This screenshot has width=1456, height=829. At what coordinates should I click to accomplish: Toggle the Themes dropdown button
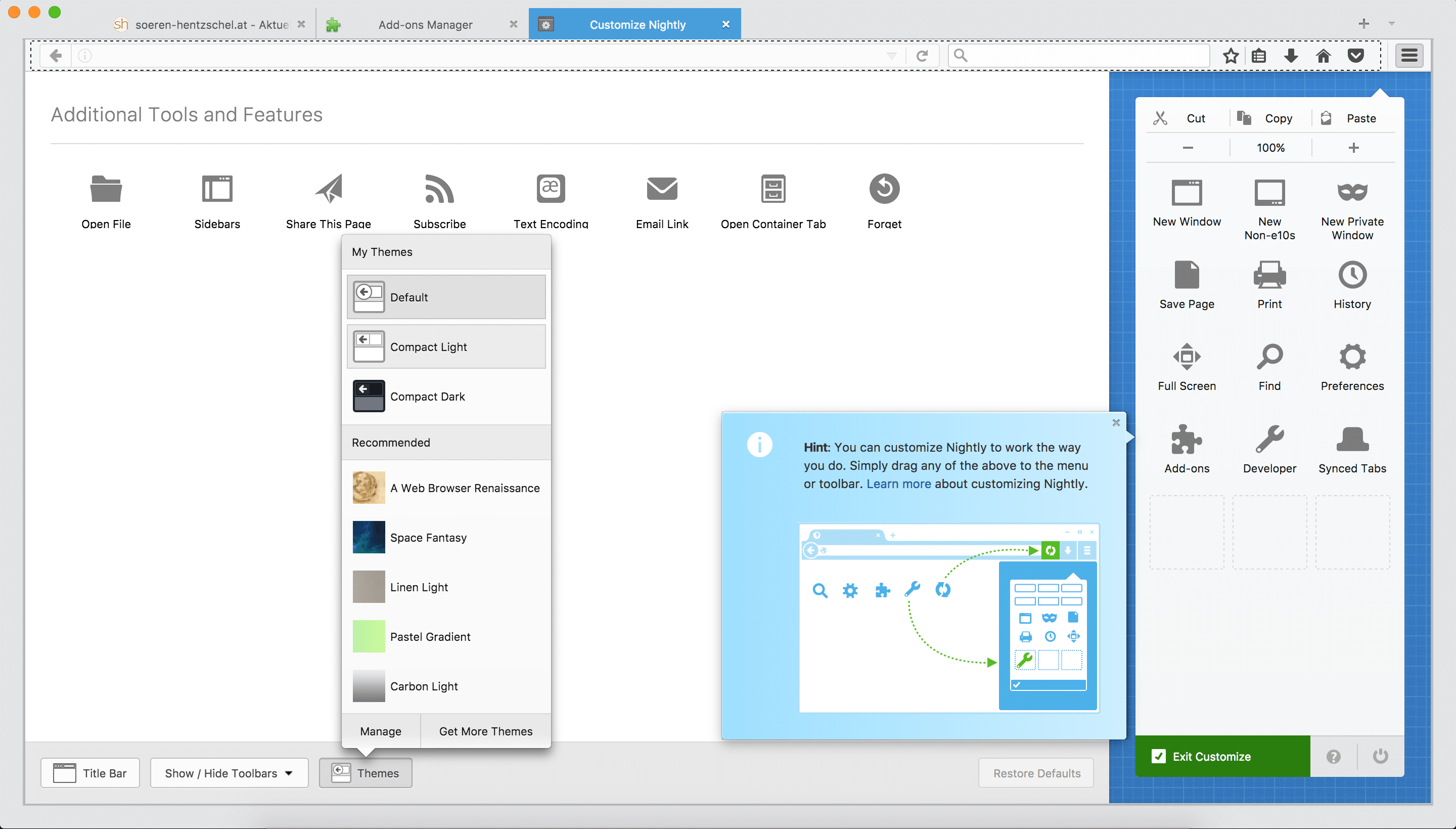(x=366, y=773)
